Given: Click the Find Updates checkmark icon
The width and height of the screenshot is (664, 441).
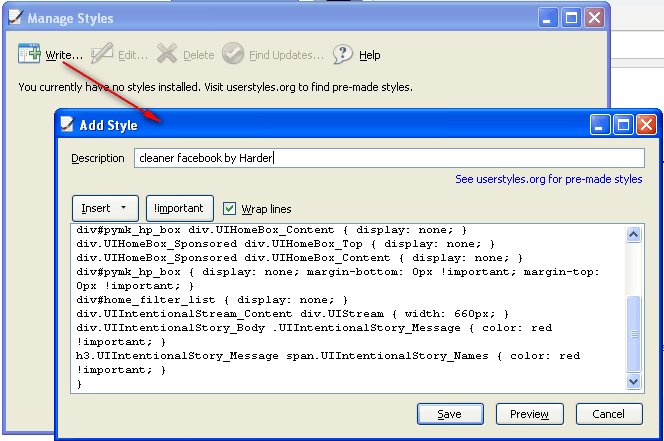Looking at the screenshot, I should [x=233, y=54].
